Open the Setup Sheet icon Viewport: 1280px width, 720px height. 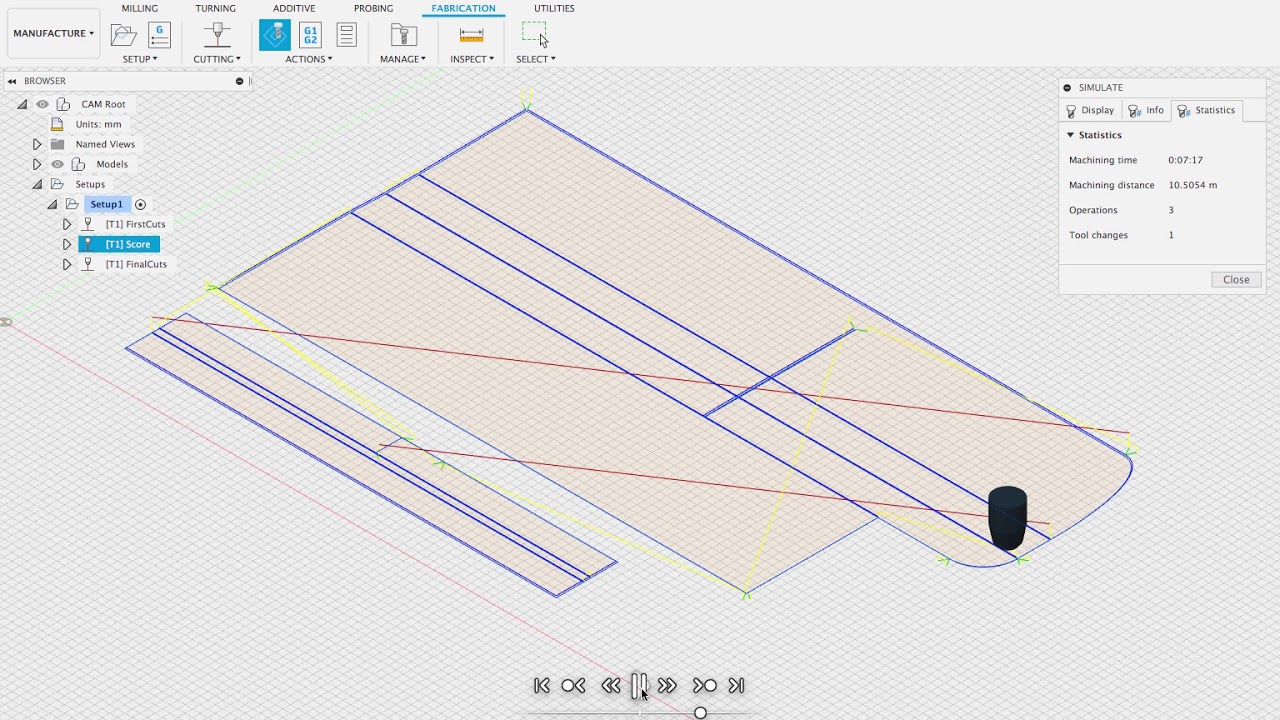[x=346, y=35]
